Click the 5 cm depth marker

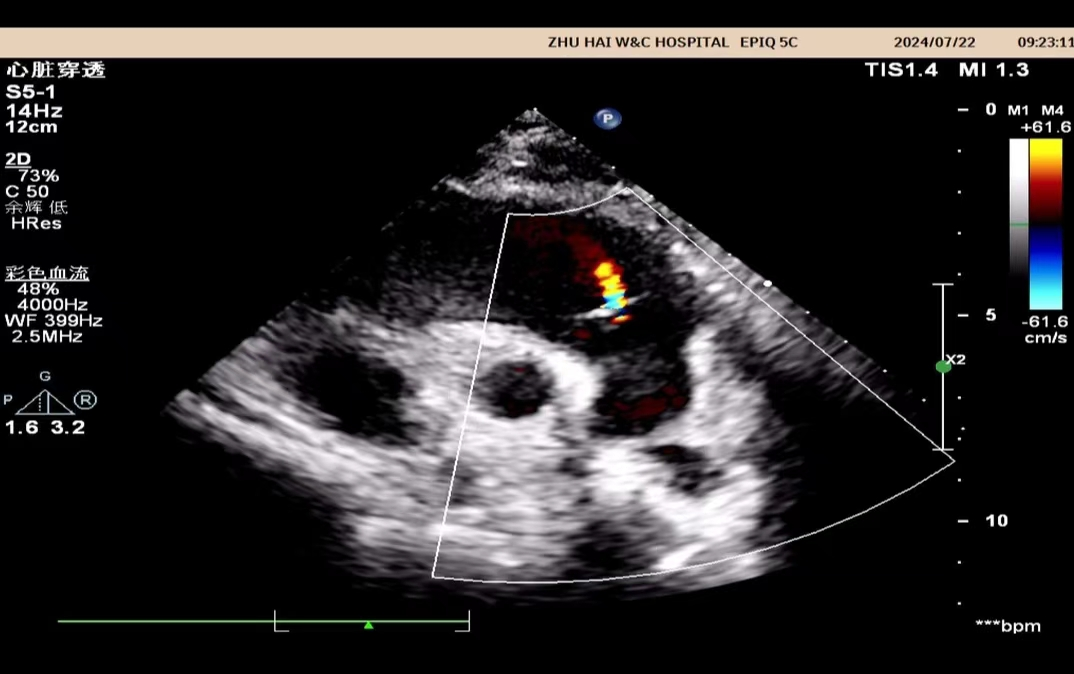990,315
